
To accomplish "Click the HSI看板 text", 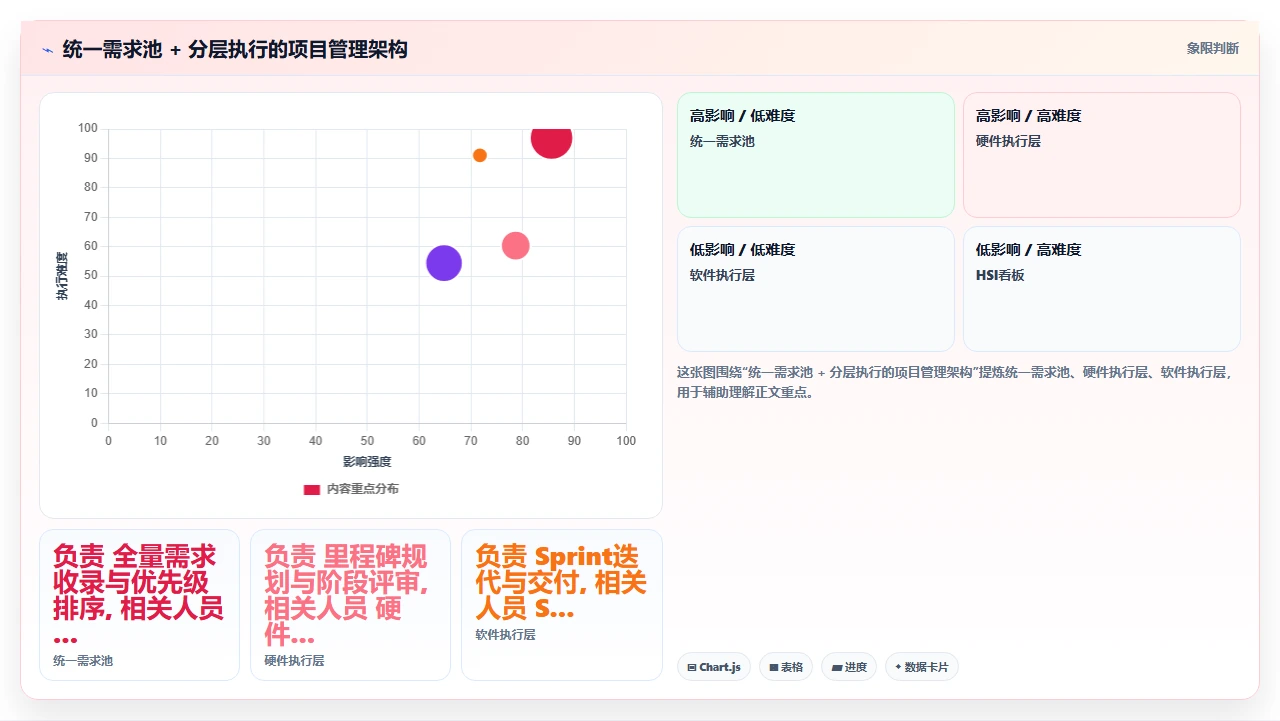I will (1000, 275).
